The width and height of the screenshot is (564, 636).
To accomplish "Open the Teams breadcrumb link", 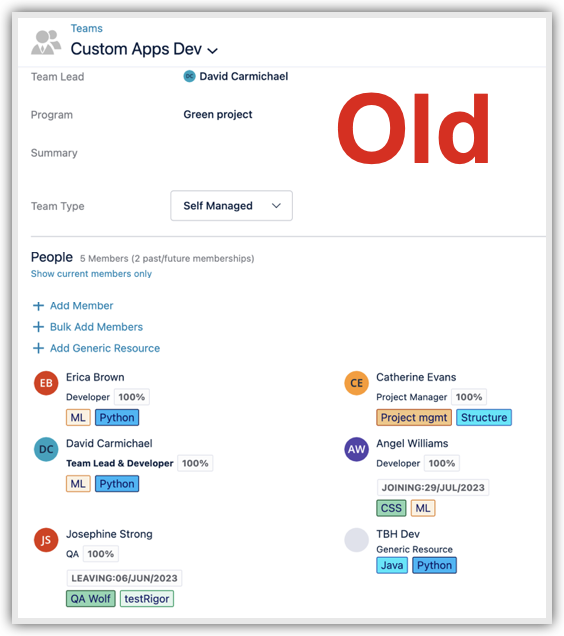I will pyautogui.click(x=86, y=28).
